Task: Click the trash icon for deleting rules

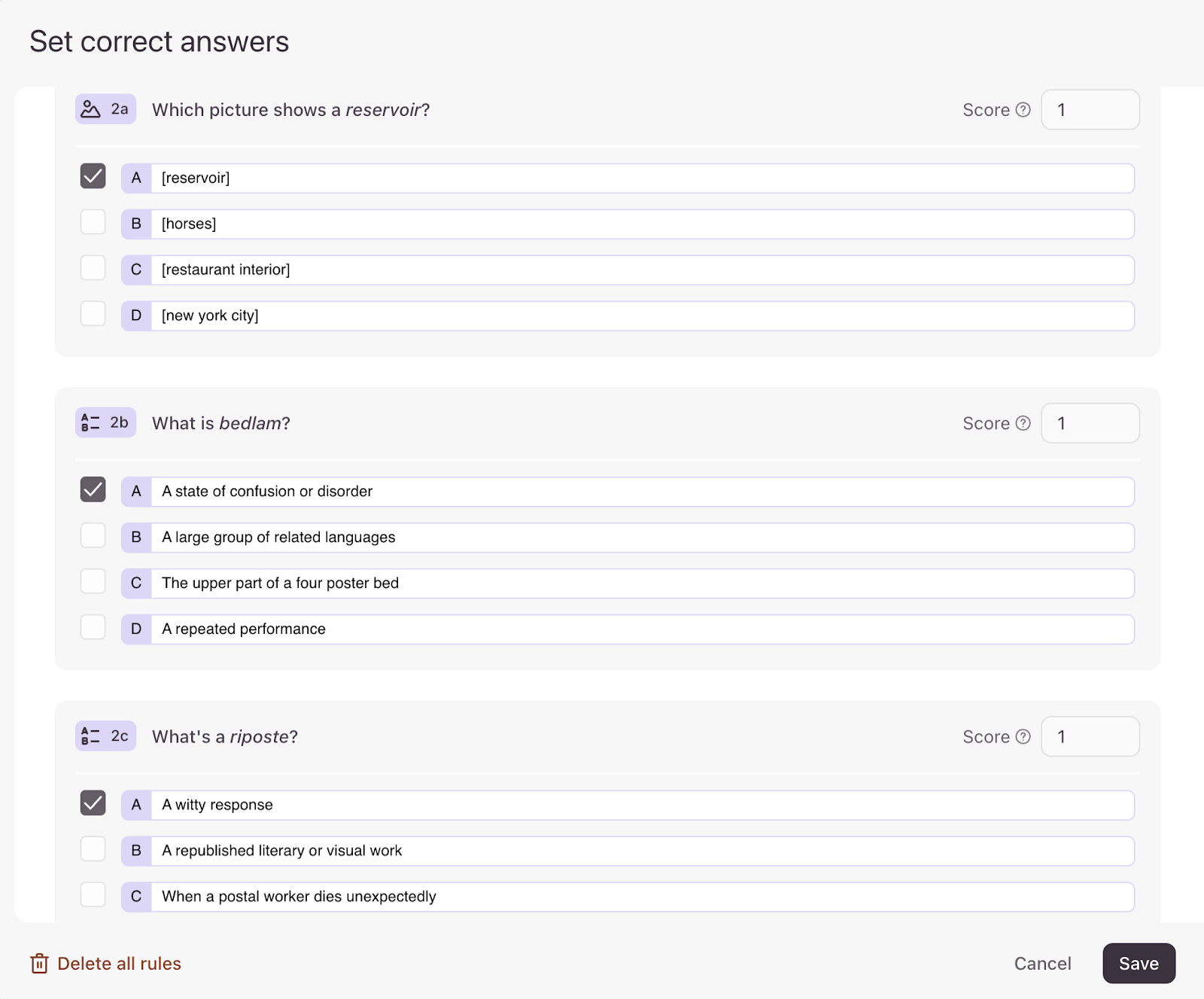Action: point(39,964)
